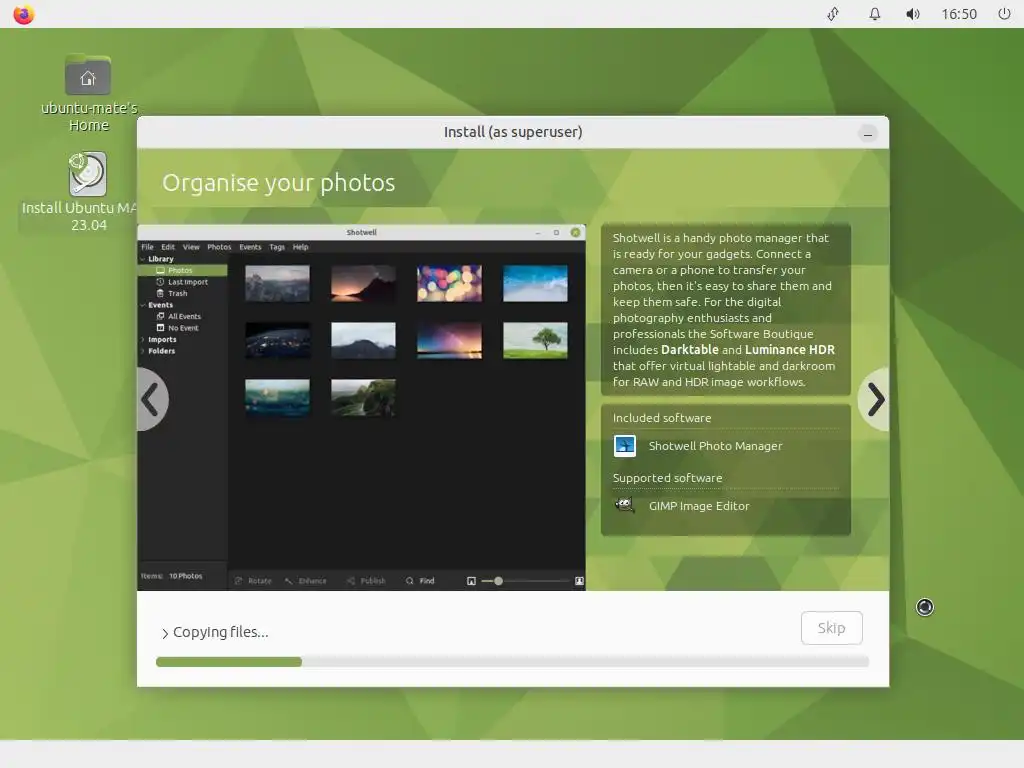
Task: Click the Supported software heading
Action: [667, 478]
